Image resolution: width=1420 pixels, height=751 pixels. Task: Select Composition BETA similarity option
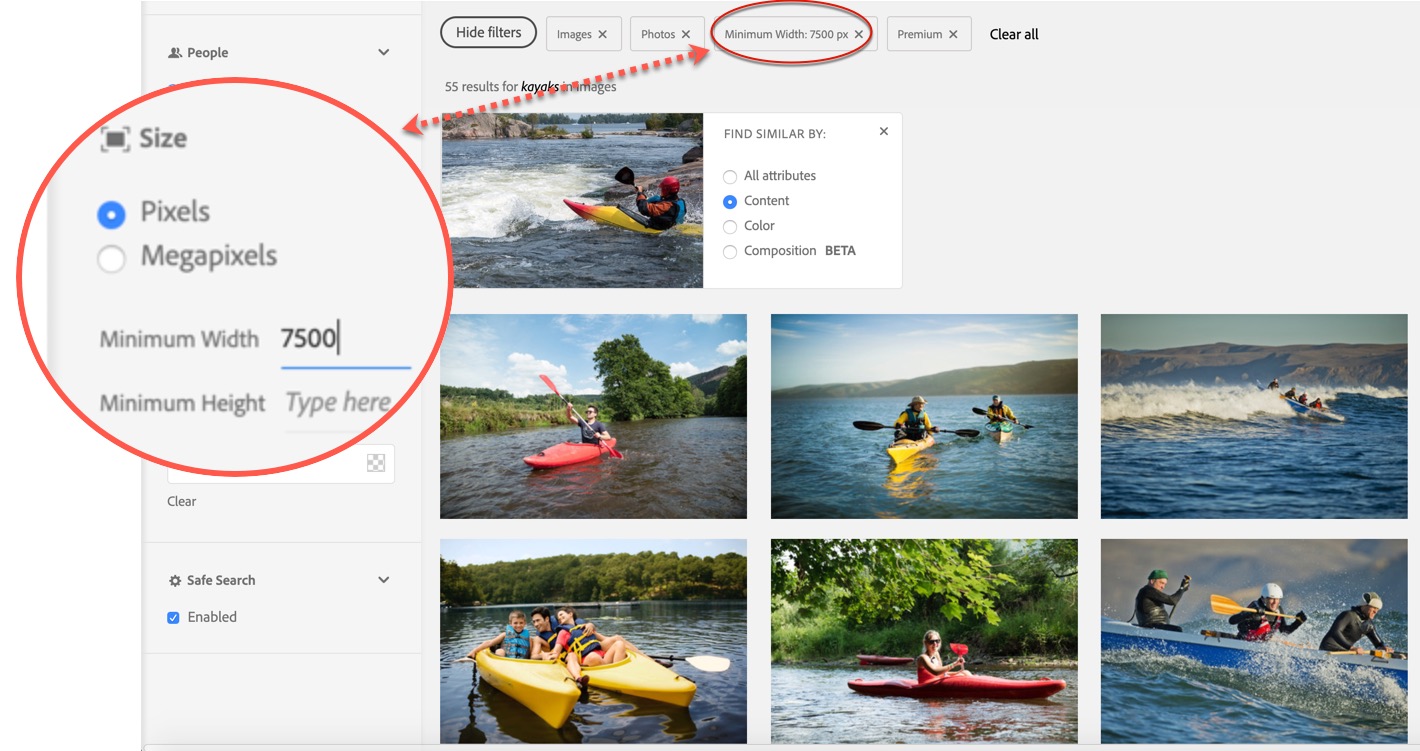click(730, 252)
